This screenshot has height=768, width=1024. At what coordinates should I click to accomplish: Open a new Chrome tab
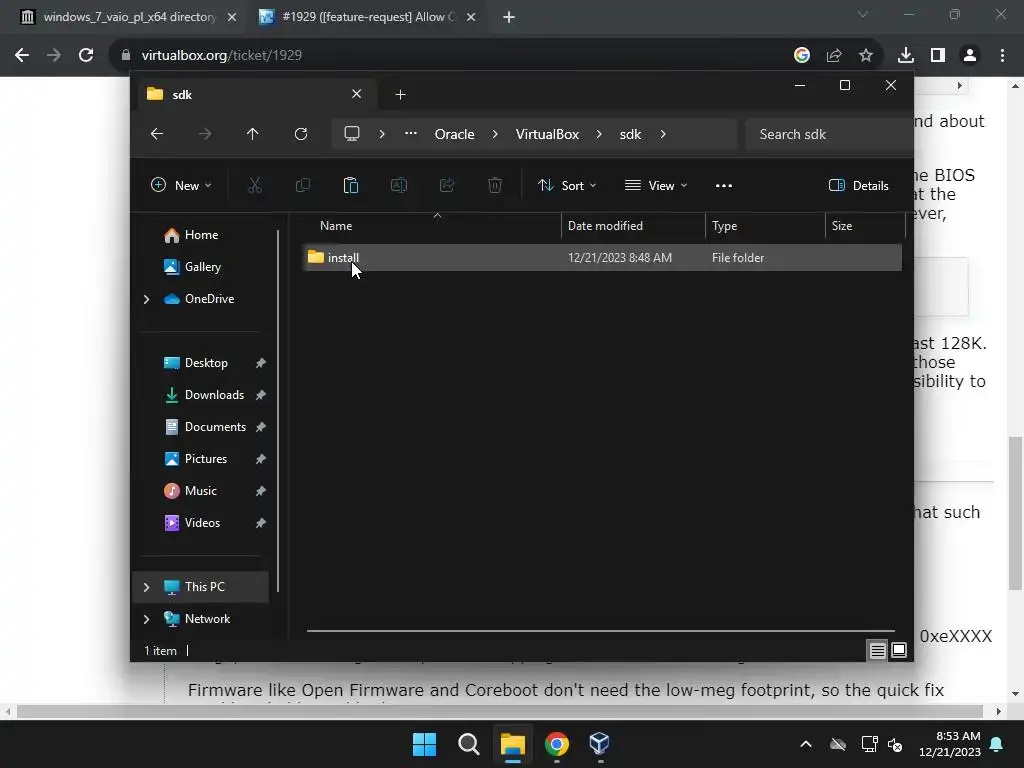coord(509,18)
